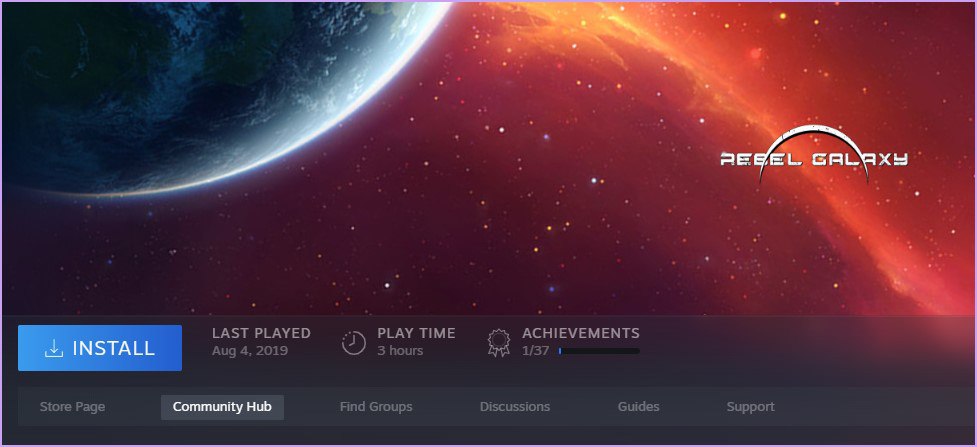Open the Store Page tab
977x447 pixels.
pos(72,407)
